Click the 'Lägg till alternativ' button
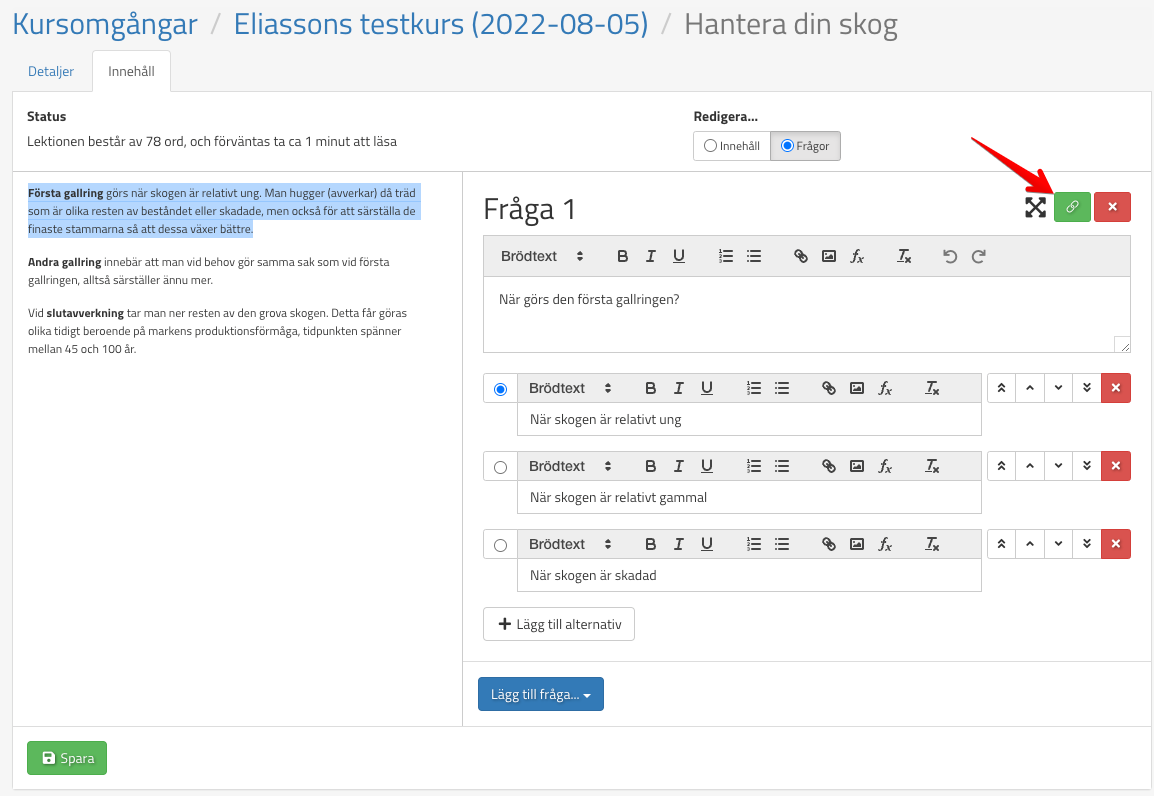Image resolution: width=1154 pixels, height=796 pixels. coord(558,624)
